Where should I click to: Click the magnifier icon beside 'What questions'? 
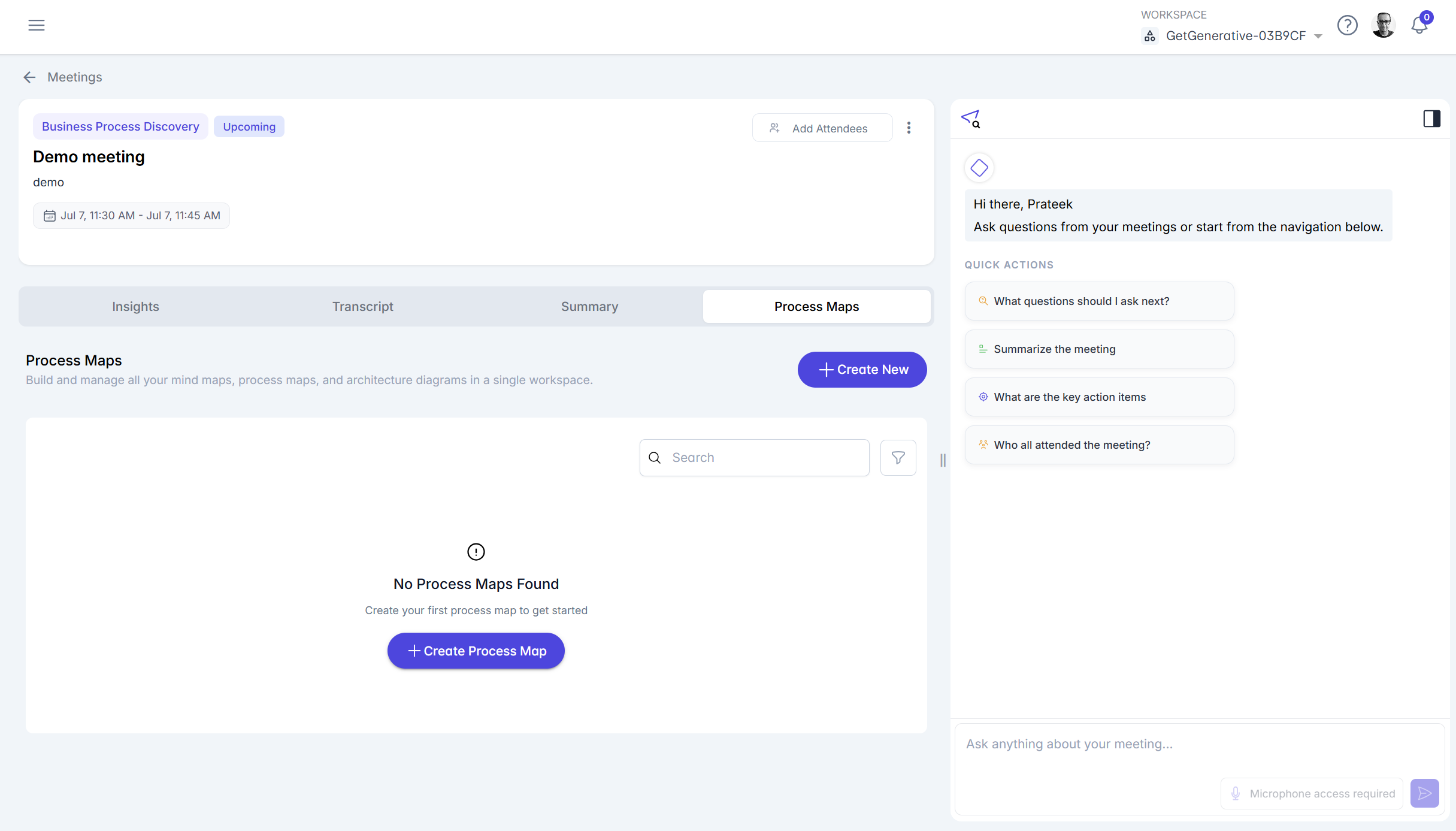click(983, 301)
